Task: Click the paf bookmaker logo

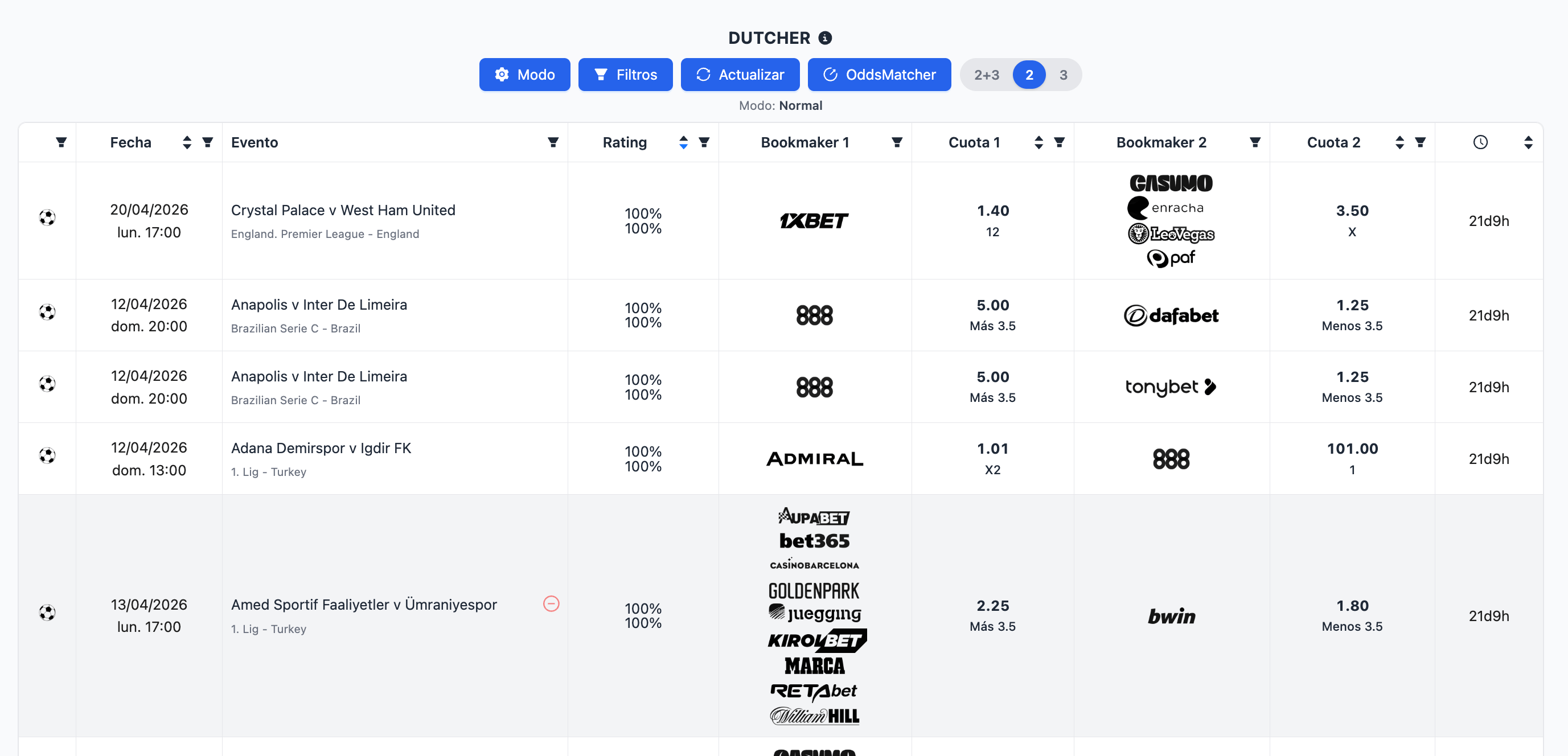Action: point(1171,258)
